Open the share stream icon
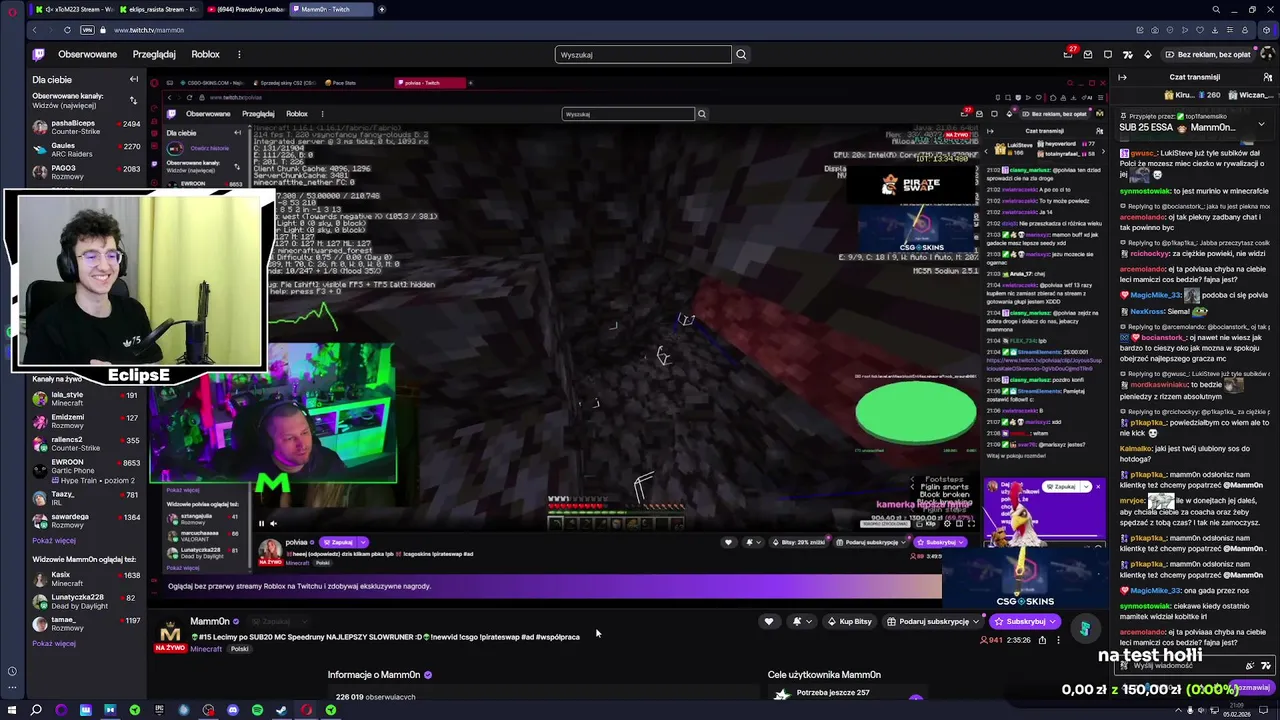This screenshot has width=1280, height=720. [x=1042, y=640]
